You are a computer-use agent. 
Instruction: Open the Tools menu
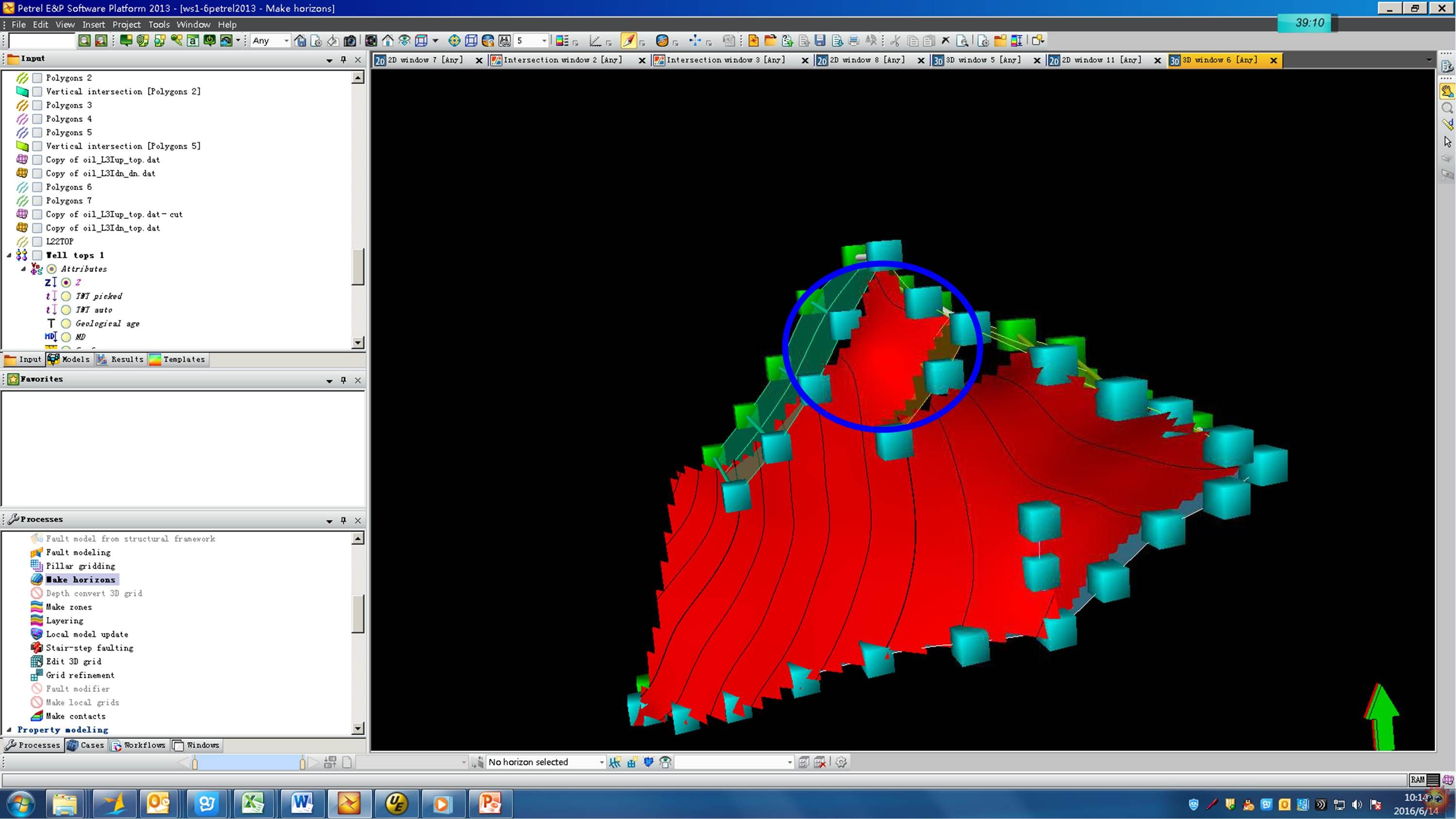[159, 24]
